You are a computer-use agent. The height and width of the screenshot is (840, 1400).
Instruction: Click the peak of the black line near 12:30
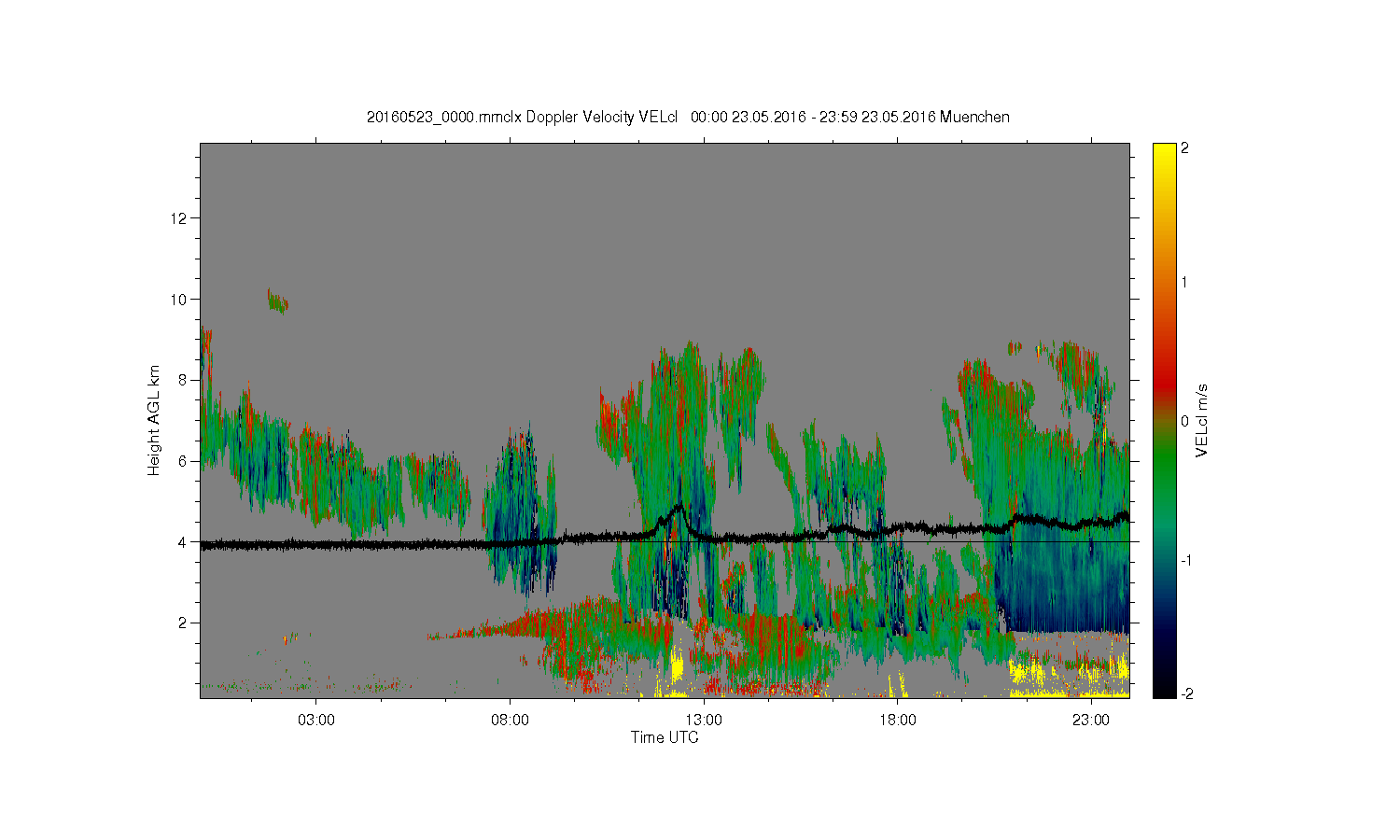[x=679, y=506]
